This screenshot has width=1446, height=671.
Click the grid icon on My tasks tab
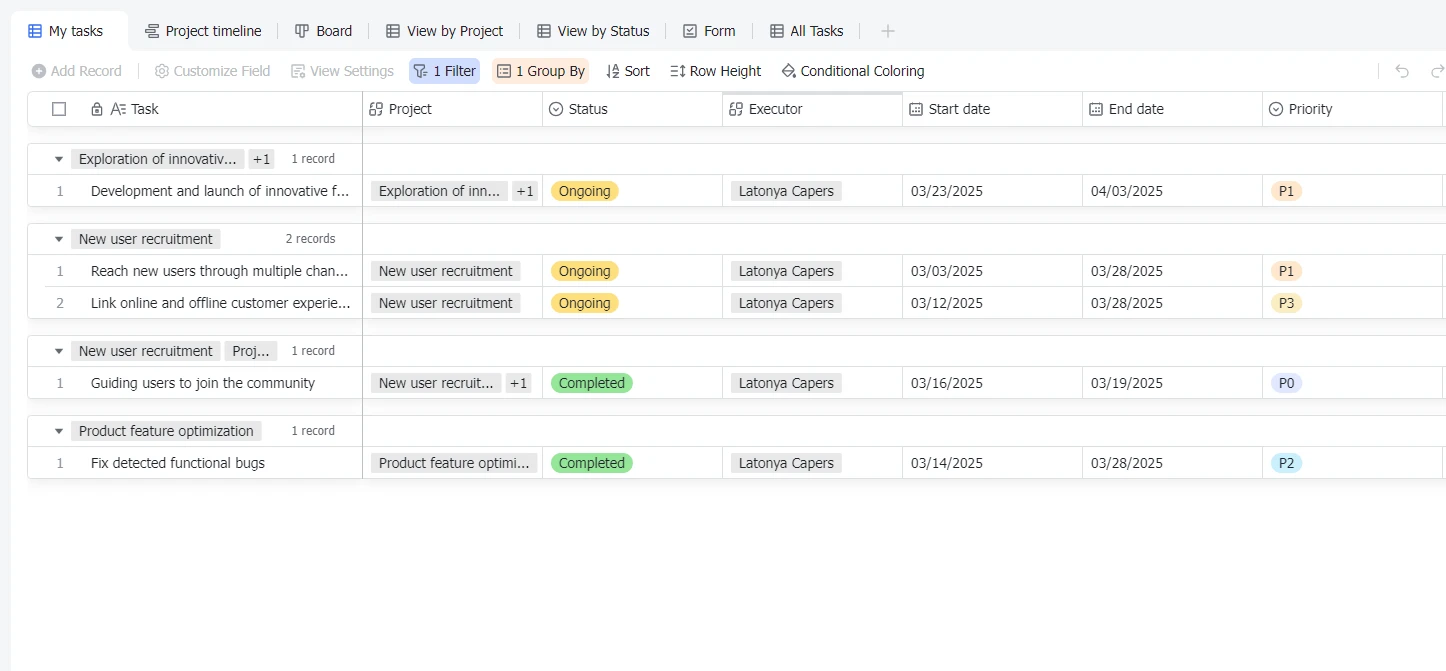(x=35, y=31)
